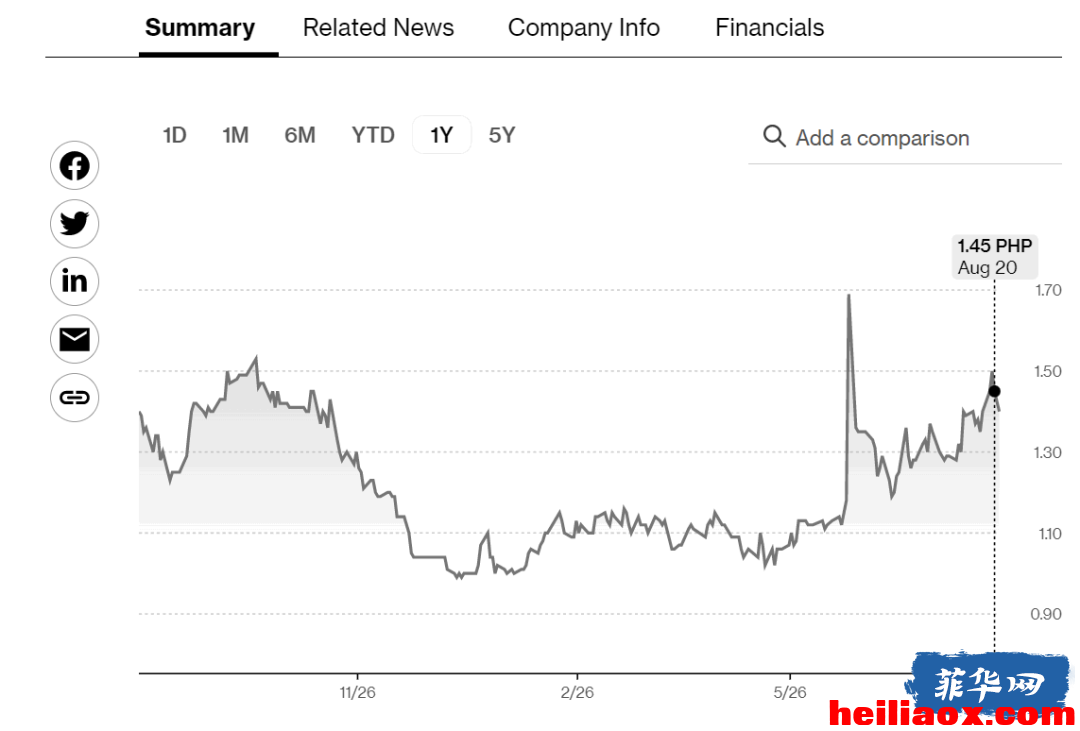Select the 1Y range button
The width and height of the screenshot is (1080, 731).
[442, 135]
